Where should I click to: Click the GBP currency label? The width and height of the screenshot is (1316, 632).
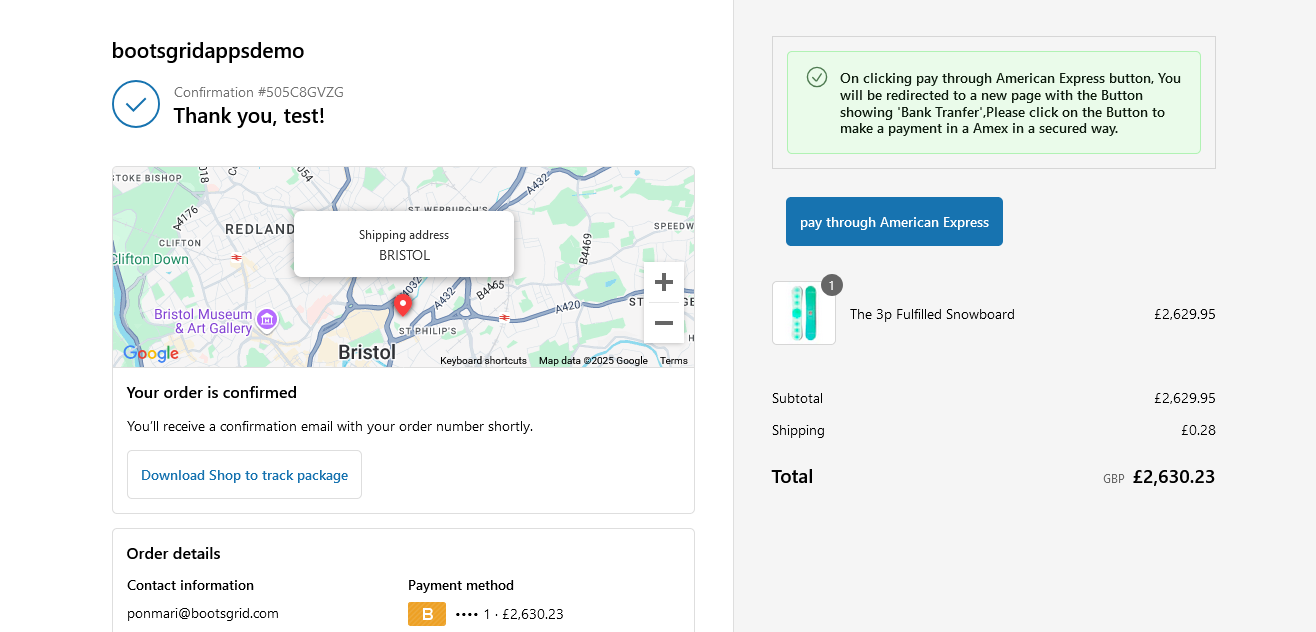point(1114,479)
